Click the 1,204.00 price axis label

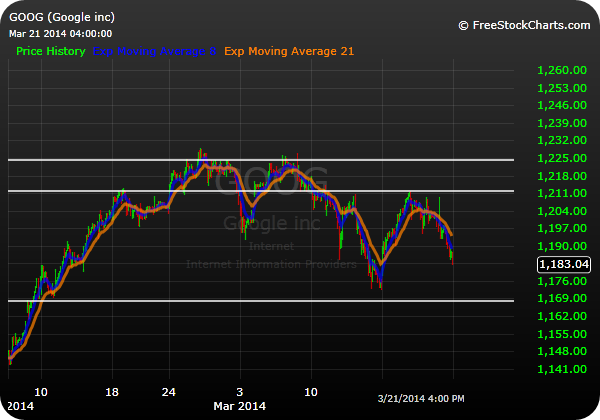click(560, 211)
